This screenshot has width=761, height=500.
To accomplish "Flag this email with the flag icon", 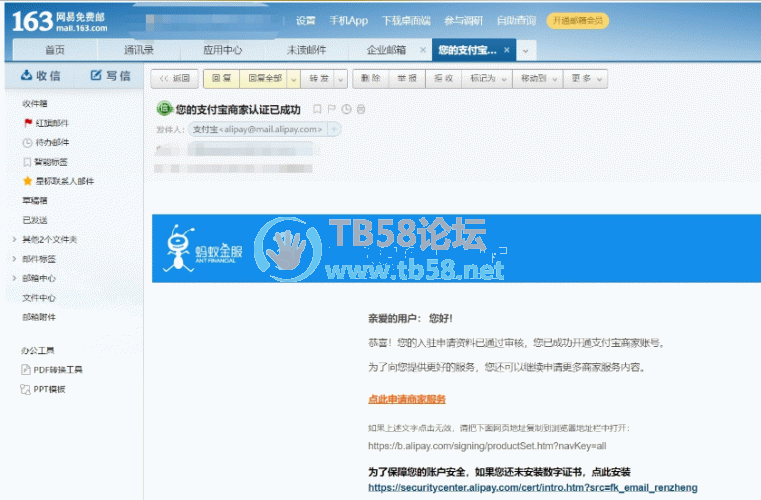I will (x=331, y=109).
